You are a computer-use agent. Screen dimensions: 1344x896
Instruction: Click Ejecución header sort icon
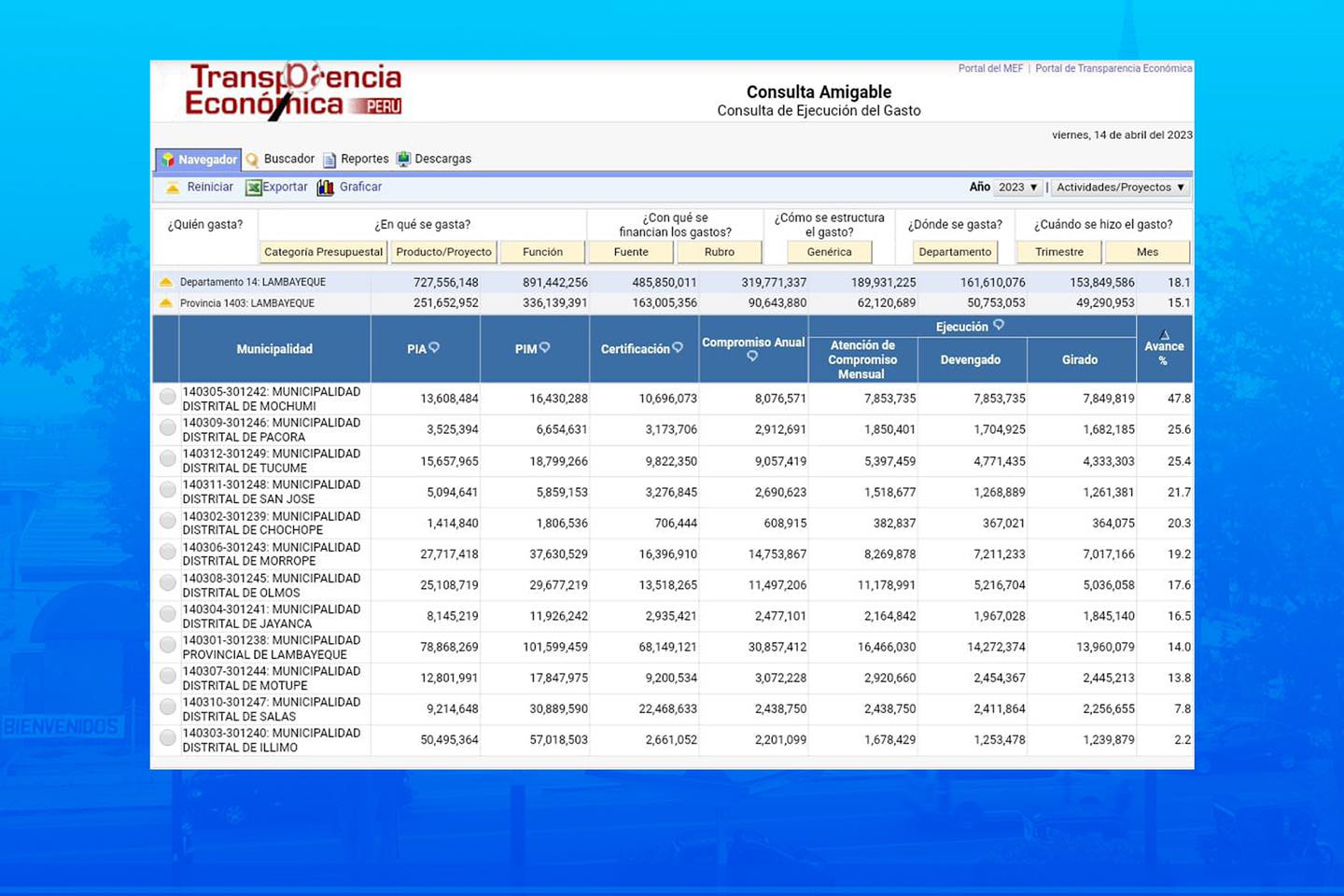click(999, 325)
